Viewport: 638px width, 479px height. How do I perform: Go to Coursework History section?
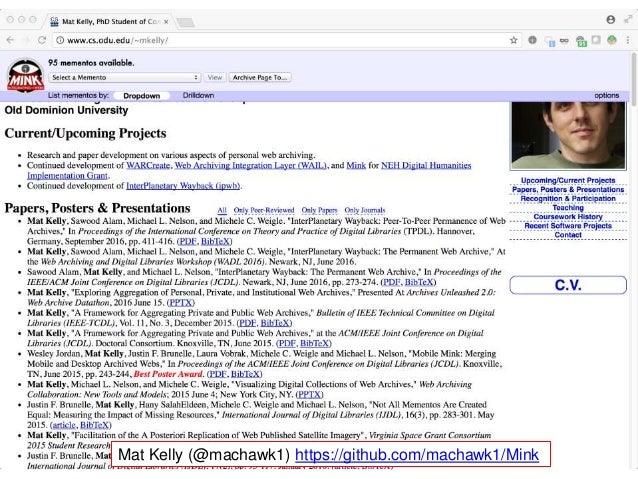pos(568,217)
